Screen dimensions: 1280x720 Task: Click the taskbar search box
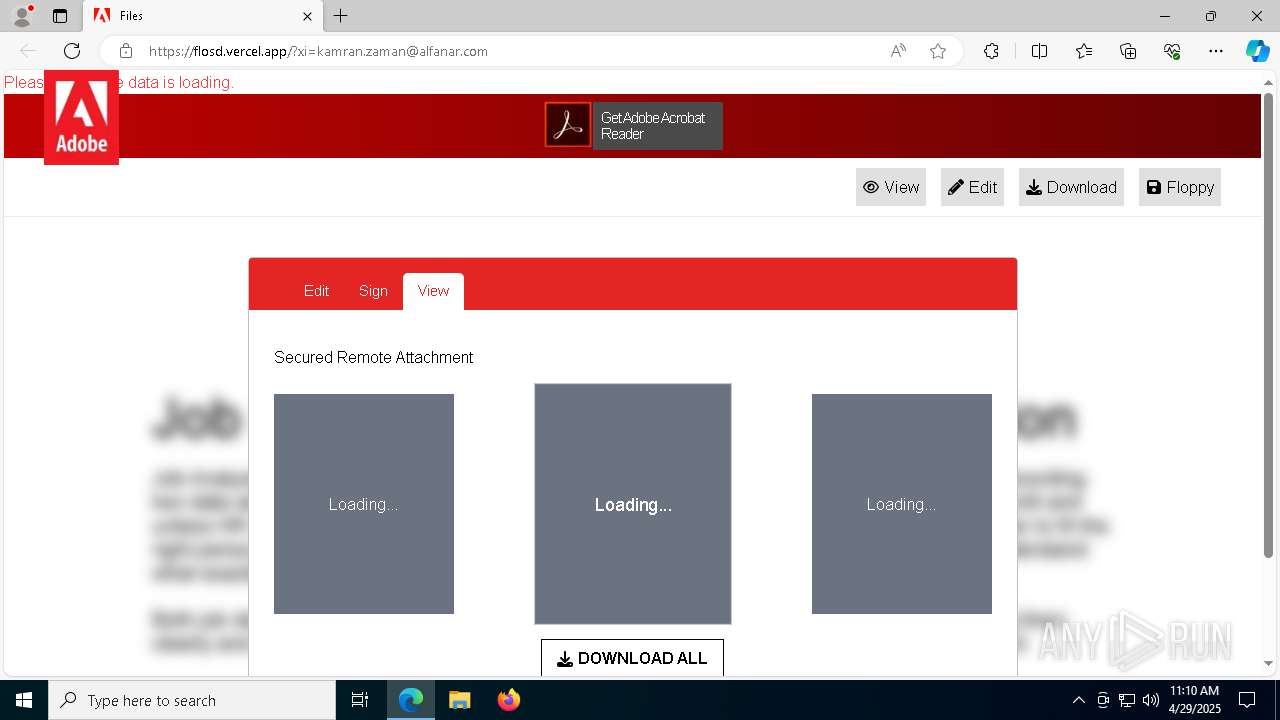tap(192, 700)
